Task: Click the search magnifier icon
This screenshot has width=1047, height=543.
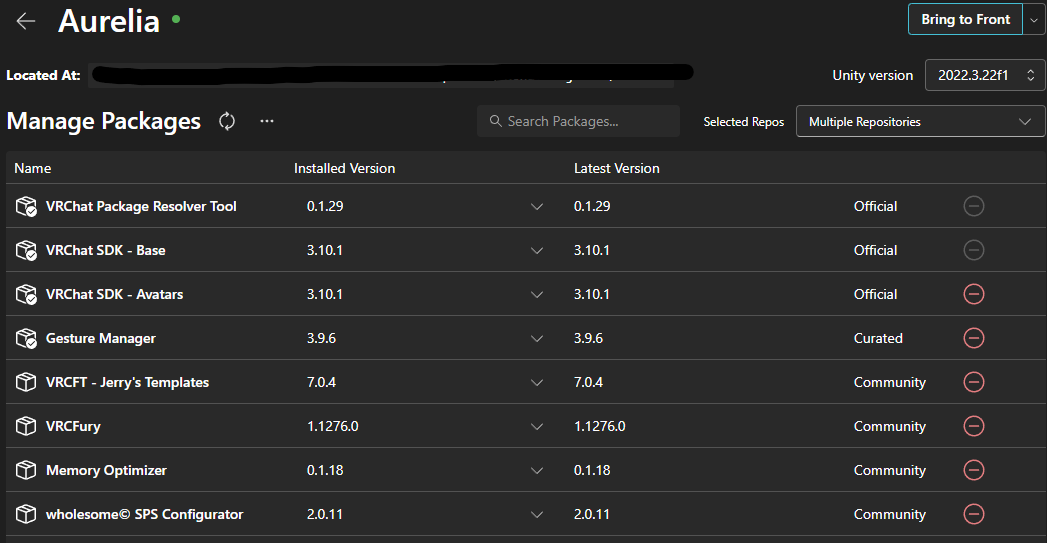Action: pyautogui.click(x=495, y=121)
